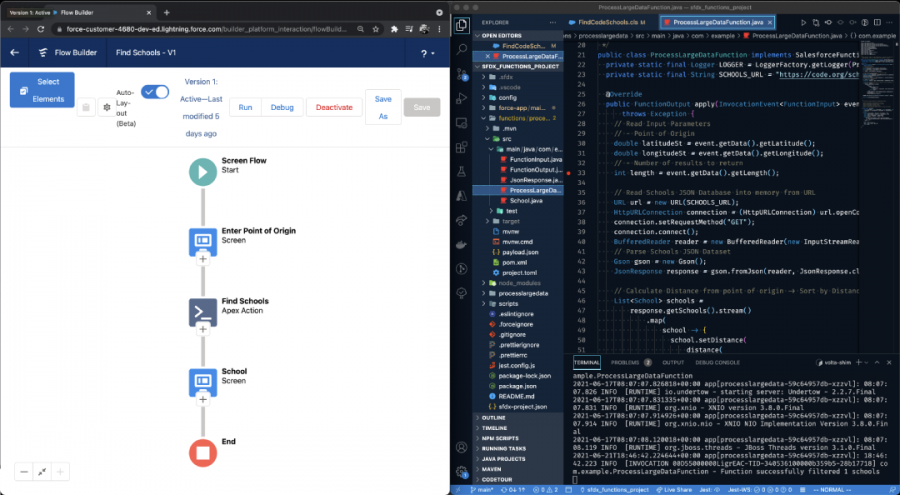Click the browser address bar

pos(208,29)
